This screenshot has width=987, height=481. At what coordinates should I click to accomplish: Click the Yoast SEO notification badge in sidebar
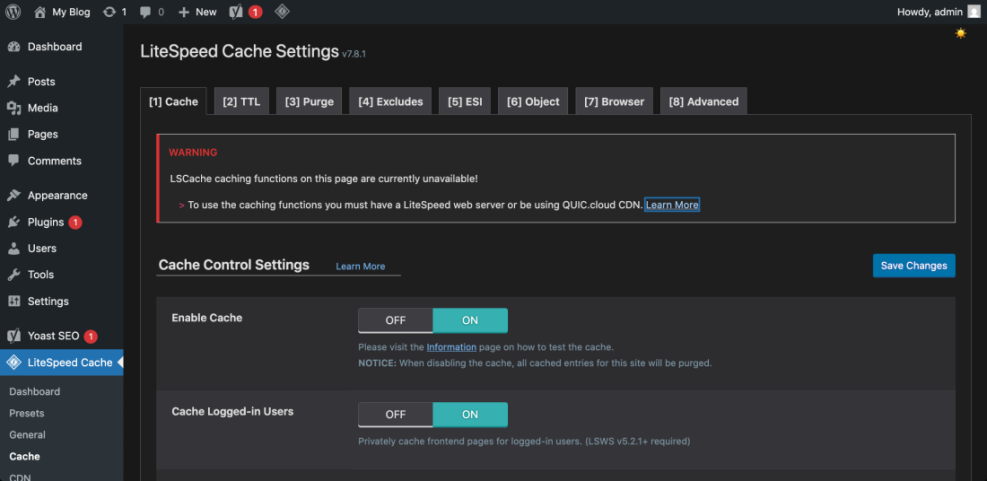(91, 336)
